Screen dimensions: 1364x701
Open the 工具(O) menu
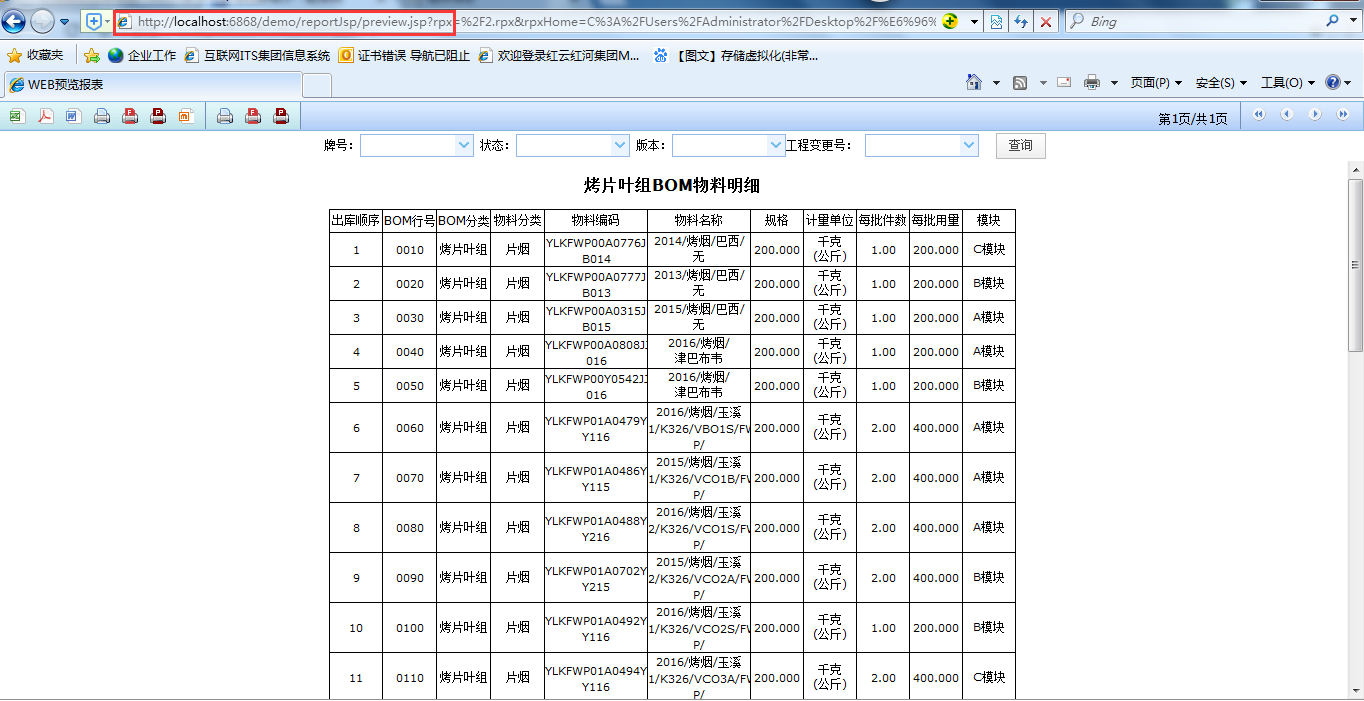(1288, 83)
